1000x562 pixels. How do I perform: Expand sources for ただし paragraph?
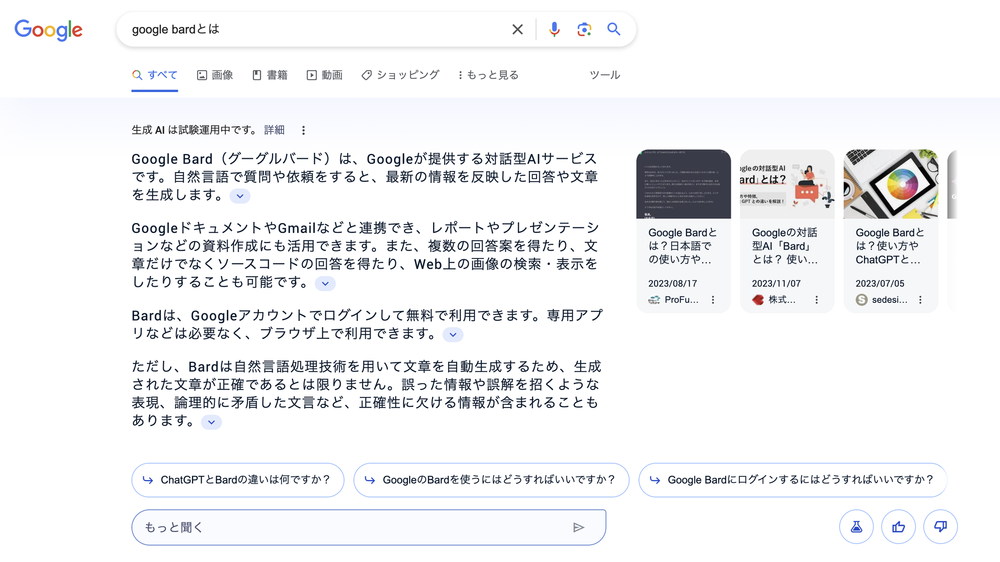[x=211, y=422]
